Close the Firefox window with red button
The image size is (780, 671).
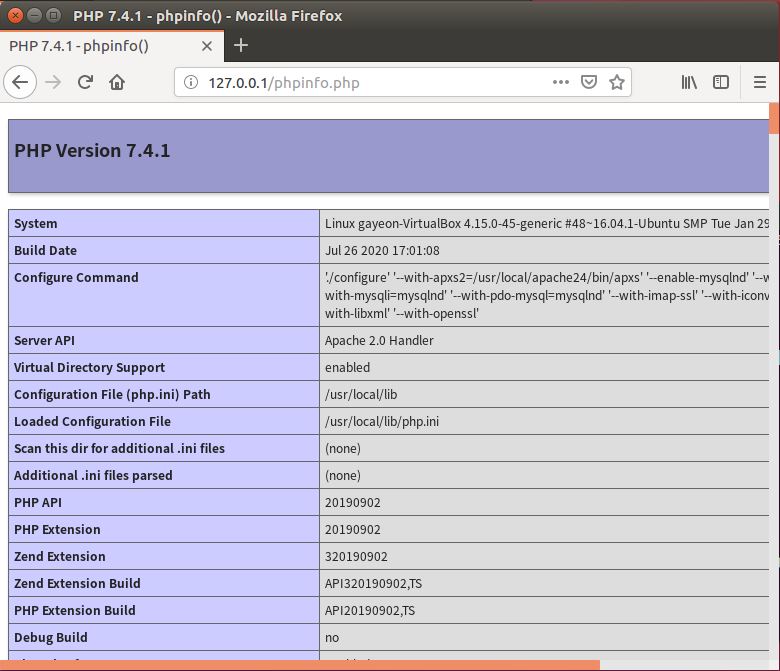pos(15,15)
